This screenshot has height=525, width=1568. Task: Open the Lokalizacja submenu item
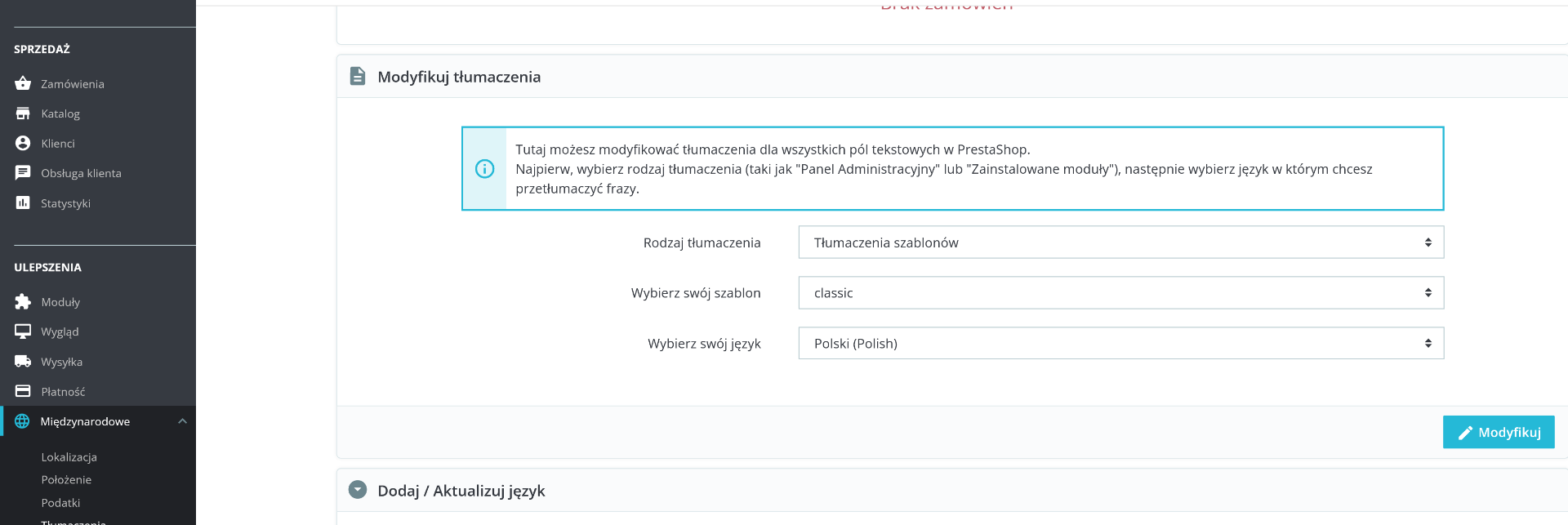[69, 457]
